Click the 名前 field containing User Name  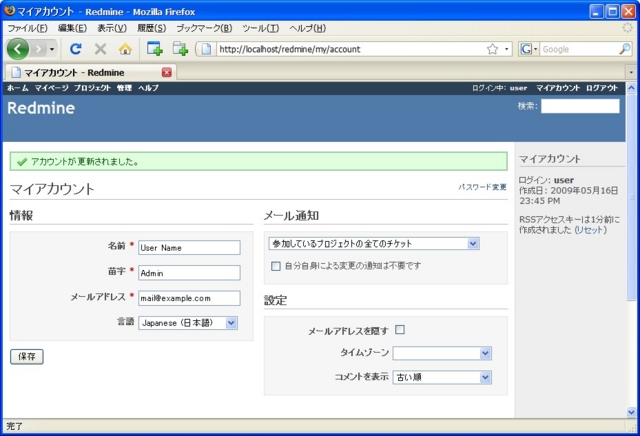coord(189,247)
